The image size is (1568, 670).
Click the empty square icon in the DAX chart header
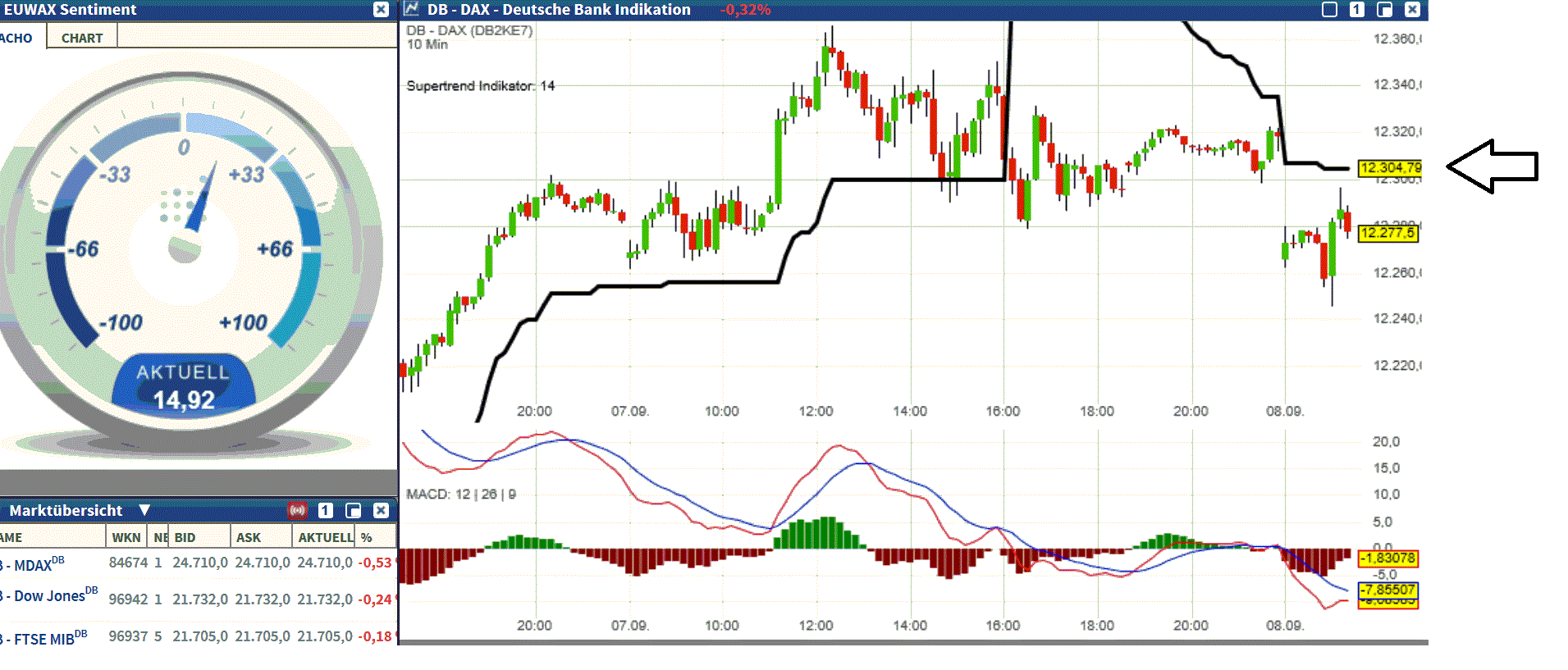(x=1330, y=9)
